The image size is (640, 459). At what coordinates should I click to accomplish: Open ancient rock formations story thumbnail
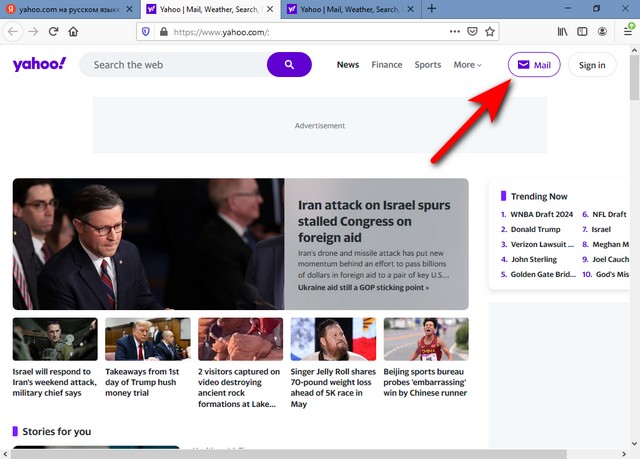240,339
